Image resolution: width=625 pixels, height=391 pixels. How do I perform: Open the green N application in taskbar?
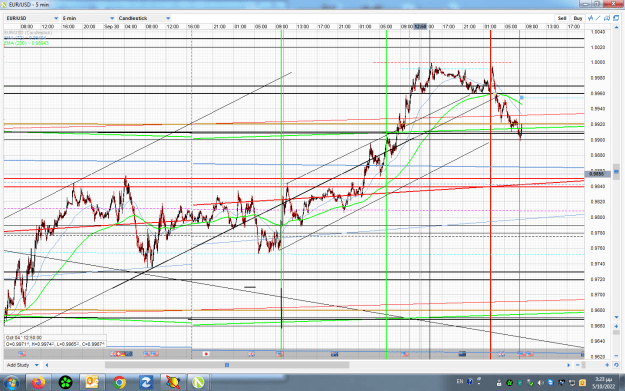198,383
